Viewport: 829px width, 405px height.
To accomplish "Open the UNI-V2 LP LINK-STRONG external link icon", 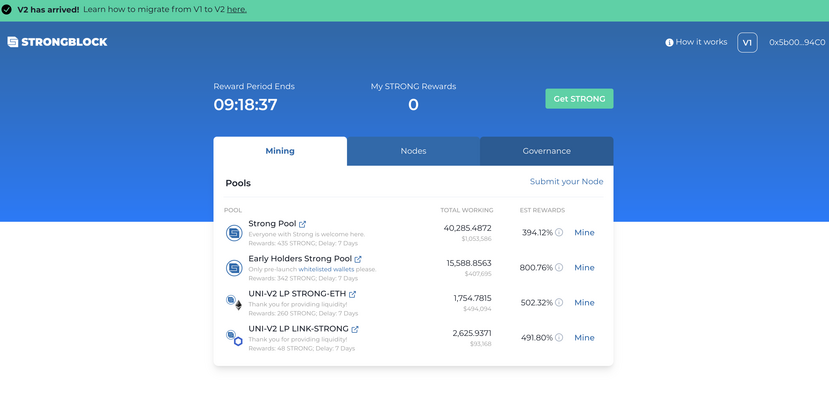I will (x=355, y=329).
